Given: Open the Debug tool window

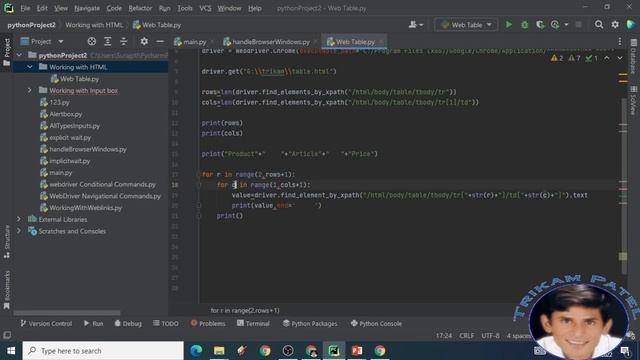Looking at the screenshot, I should click(128, 323).
